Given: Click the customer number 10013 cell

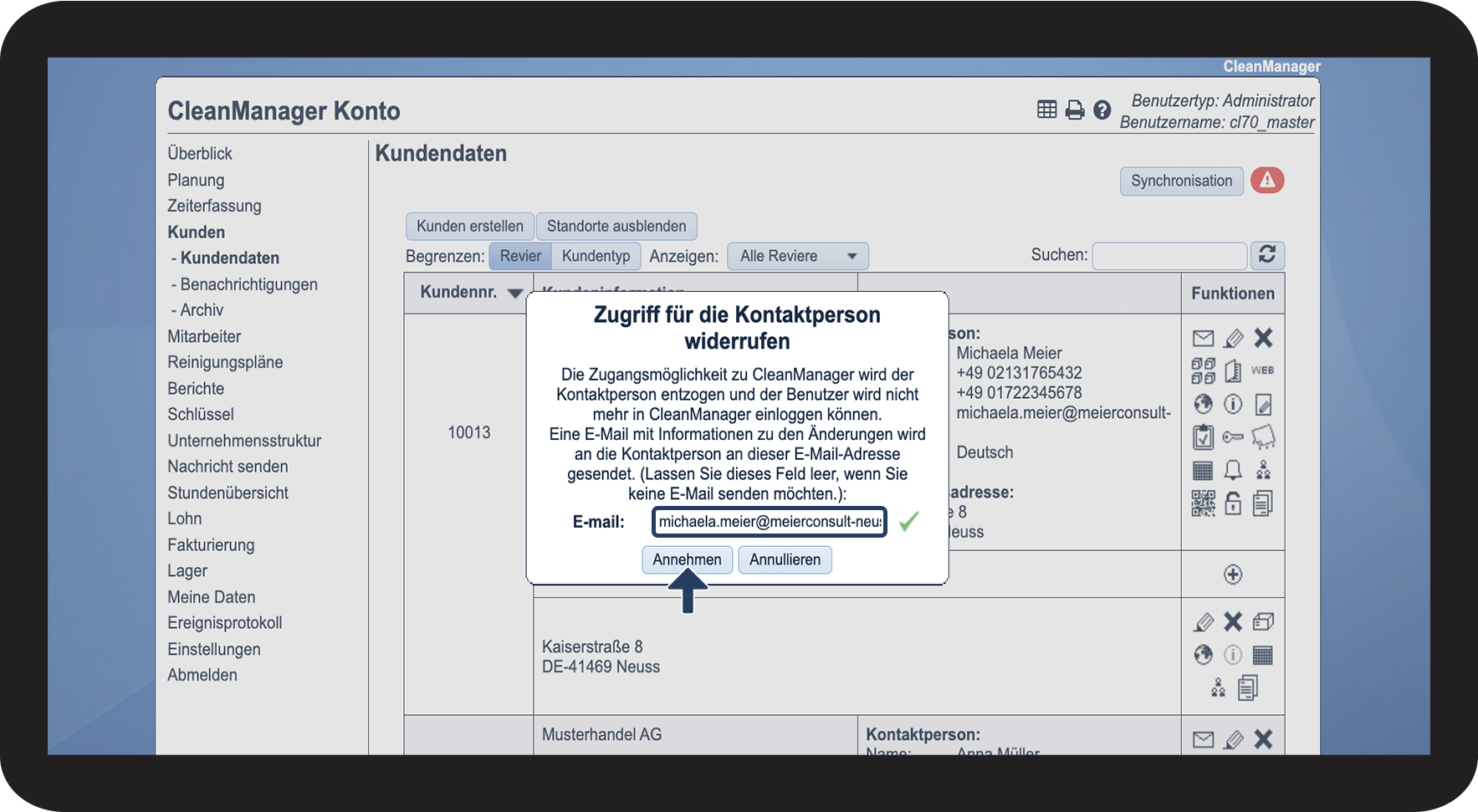Looking at the screenshot, I should [x=469, y=432].
